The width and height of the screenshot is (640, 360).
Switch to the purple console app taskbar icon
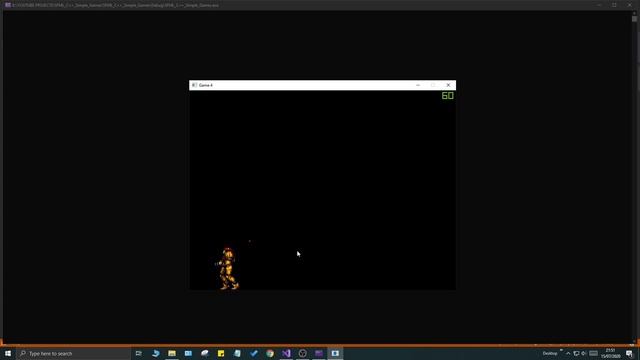319,353
